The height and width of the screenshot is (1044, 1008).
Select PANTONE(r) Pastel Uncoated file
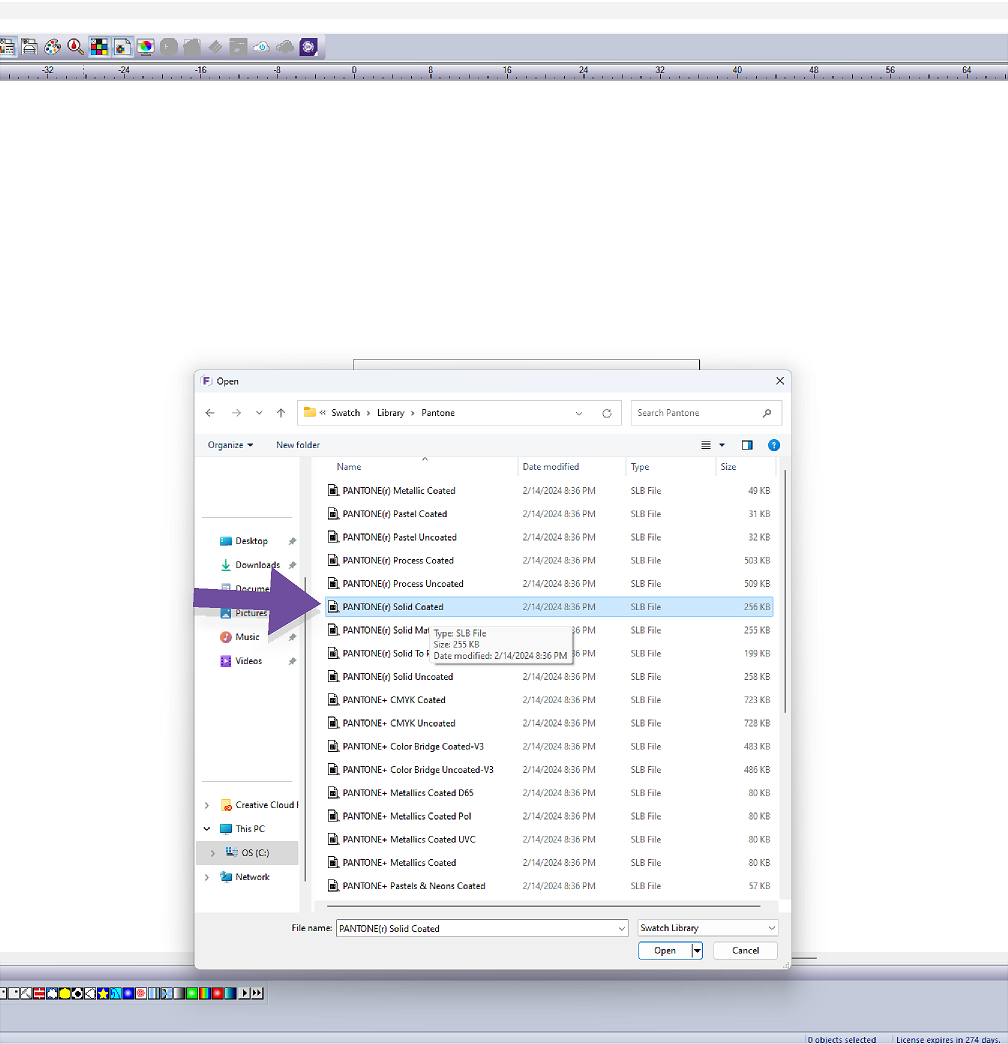tap(549, 537)
